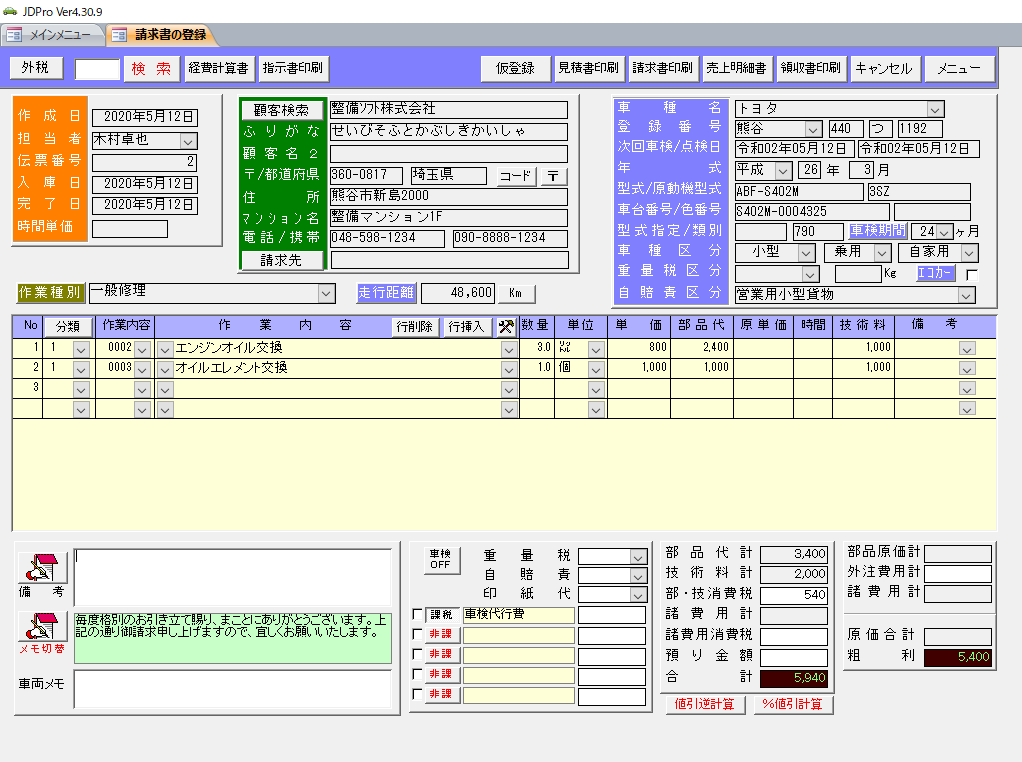
Task: Expand the 作業種別 dropdown 一般修理
Action: point(326,294)
